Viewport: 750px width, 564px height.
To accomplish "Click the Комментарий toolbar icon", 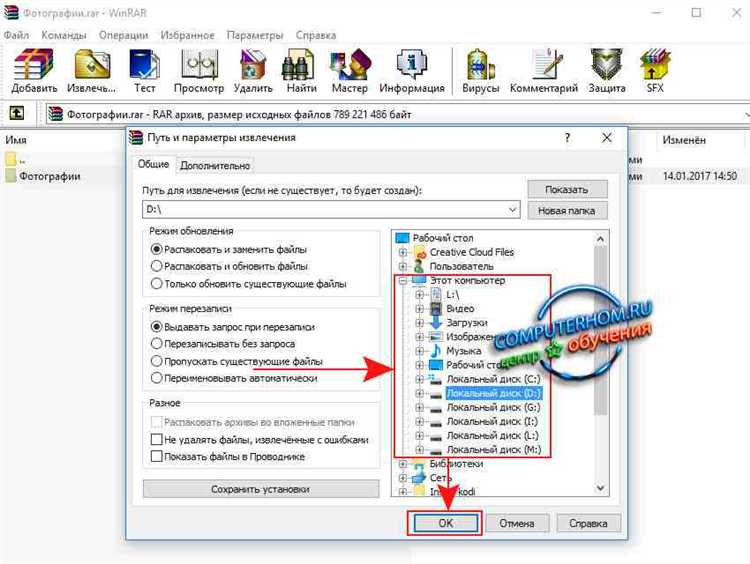I will click(544, 70).
